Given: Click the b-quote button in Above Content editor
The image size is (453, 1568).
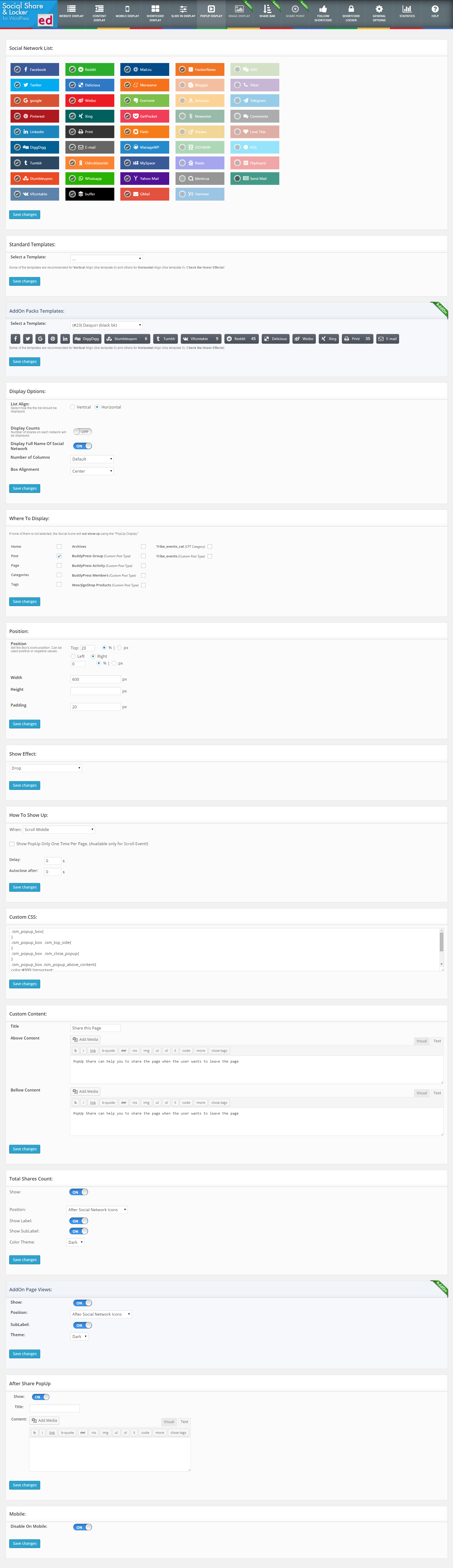Looking at the screenshot, I should click(x=108, y=1050).
